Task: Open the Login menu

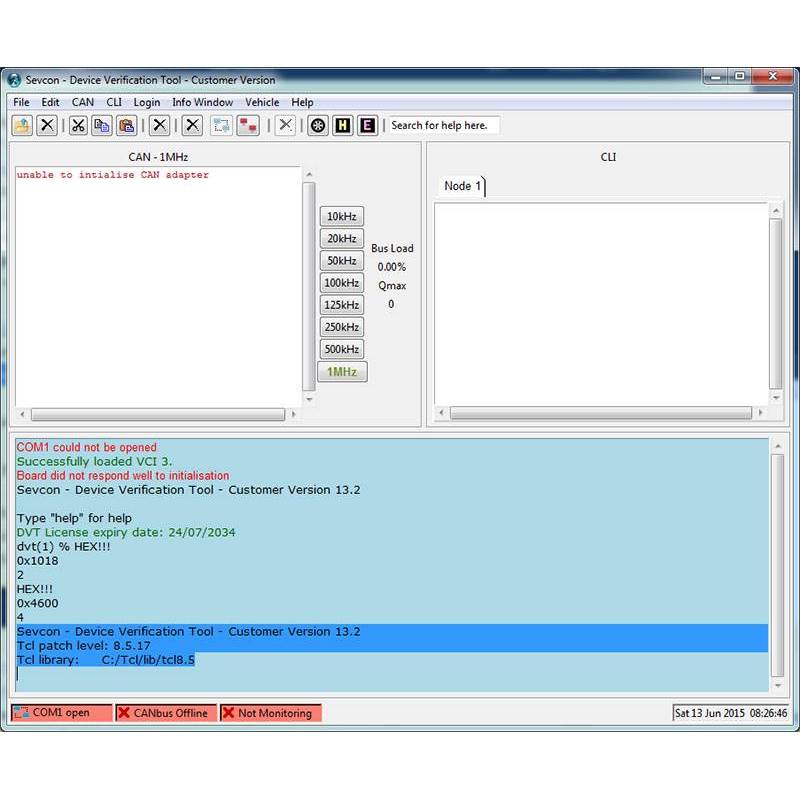Action: click(147, 102)
